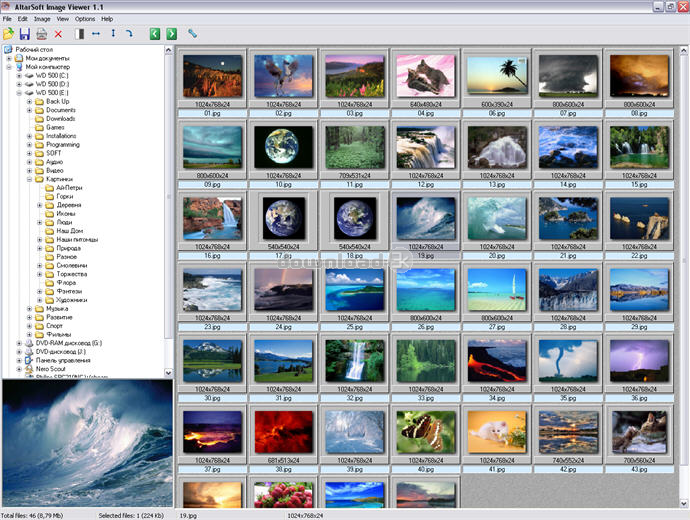Select the Games folder in tree
Image resolution: width=690 pixels, height=520 pixels.
pos(55,127)
